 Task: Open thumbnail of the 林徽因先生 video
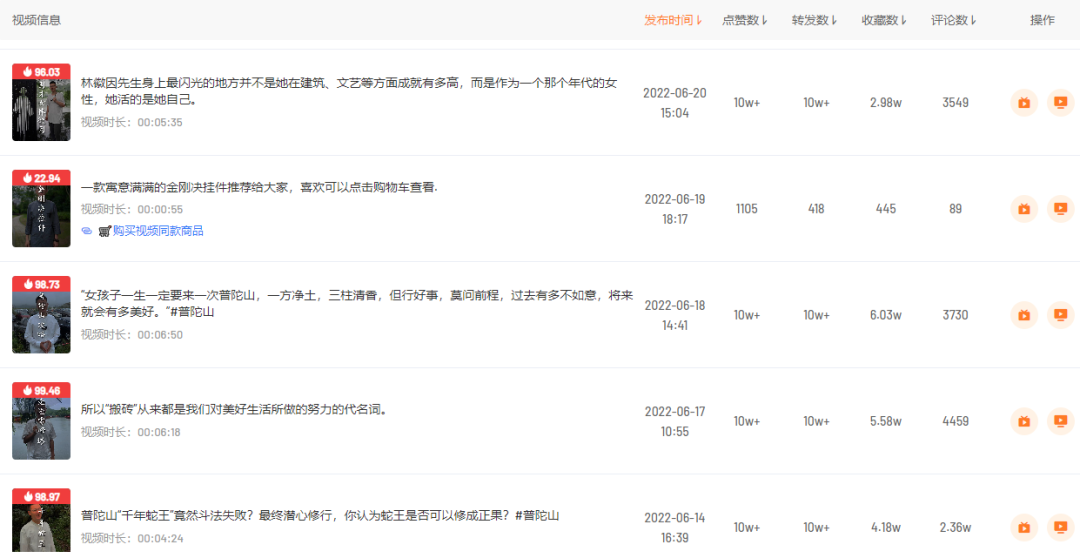tap(41, 103)
